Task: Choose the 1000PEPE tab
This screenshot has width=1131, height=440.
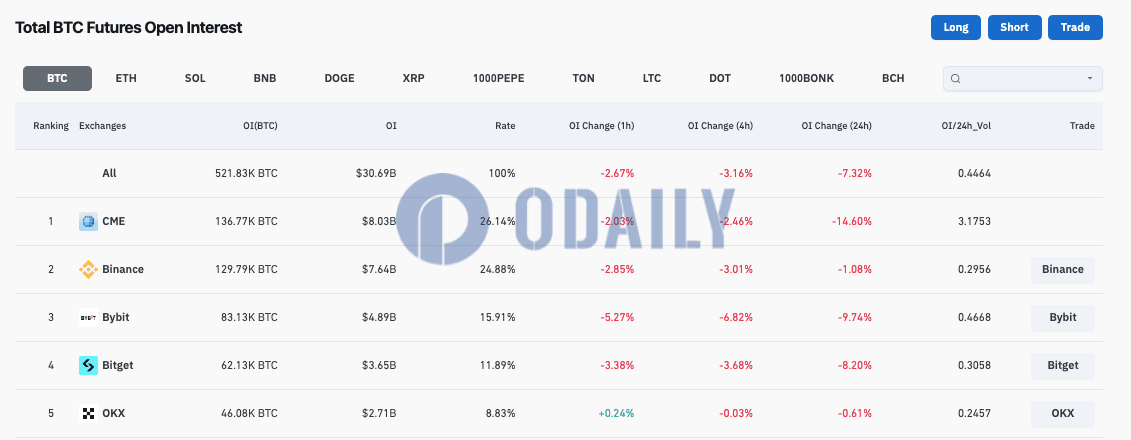Action: click(x=498, y=79)
